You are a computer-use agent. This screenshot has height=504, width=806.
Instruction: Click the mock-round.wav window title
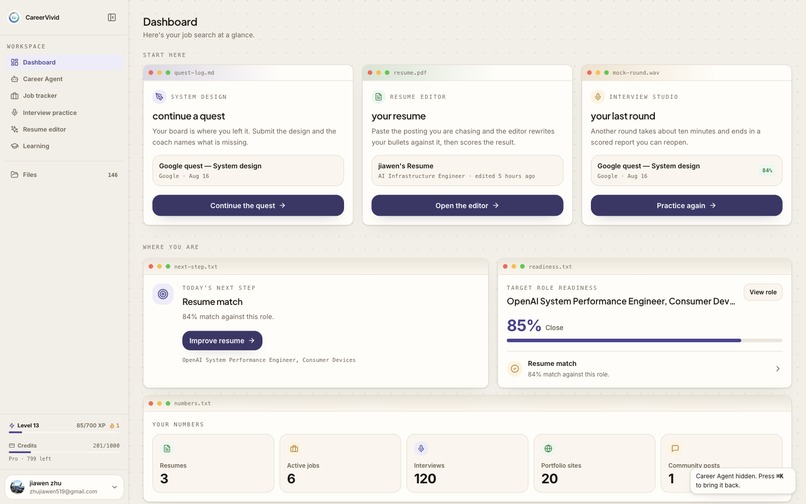[636, 73]
